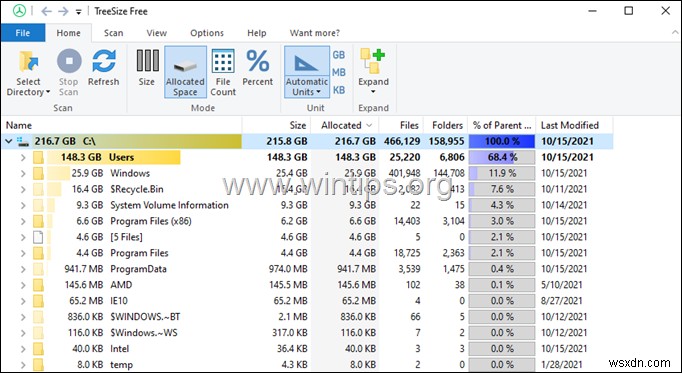
Task: Expand the Program Files (x86) folder
Action: [x=23, y=221]
